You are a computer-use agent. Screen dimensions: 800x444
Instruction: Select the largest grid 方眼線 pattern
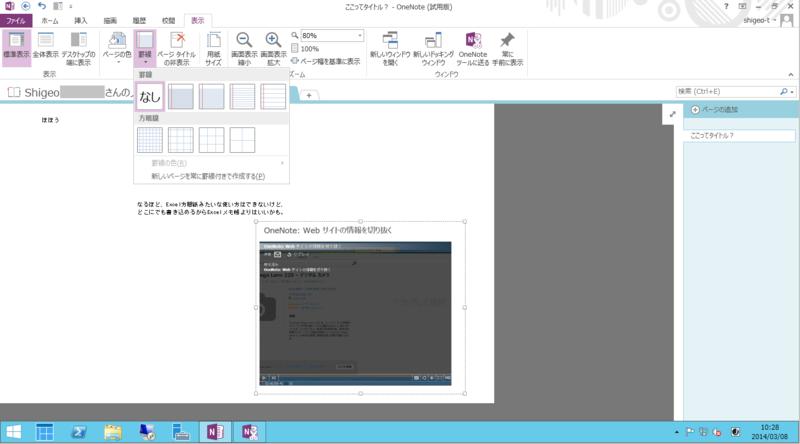242,140
